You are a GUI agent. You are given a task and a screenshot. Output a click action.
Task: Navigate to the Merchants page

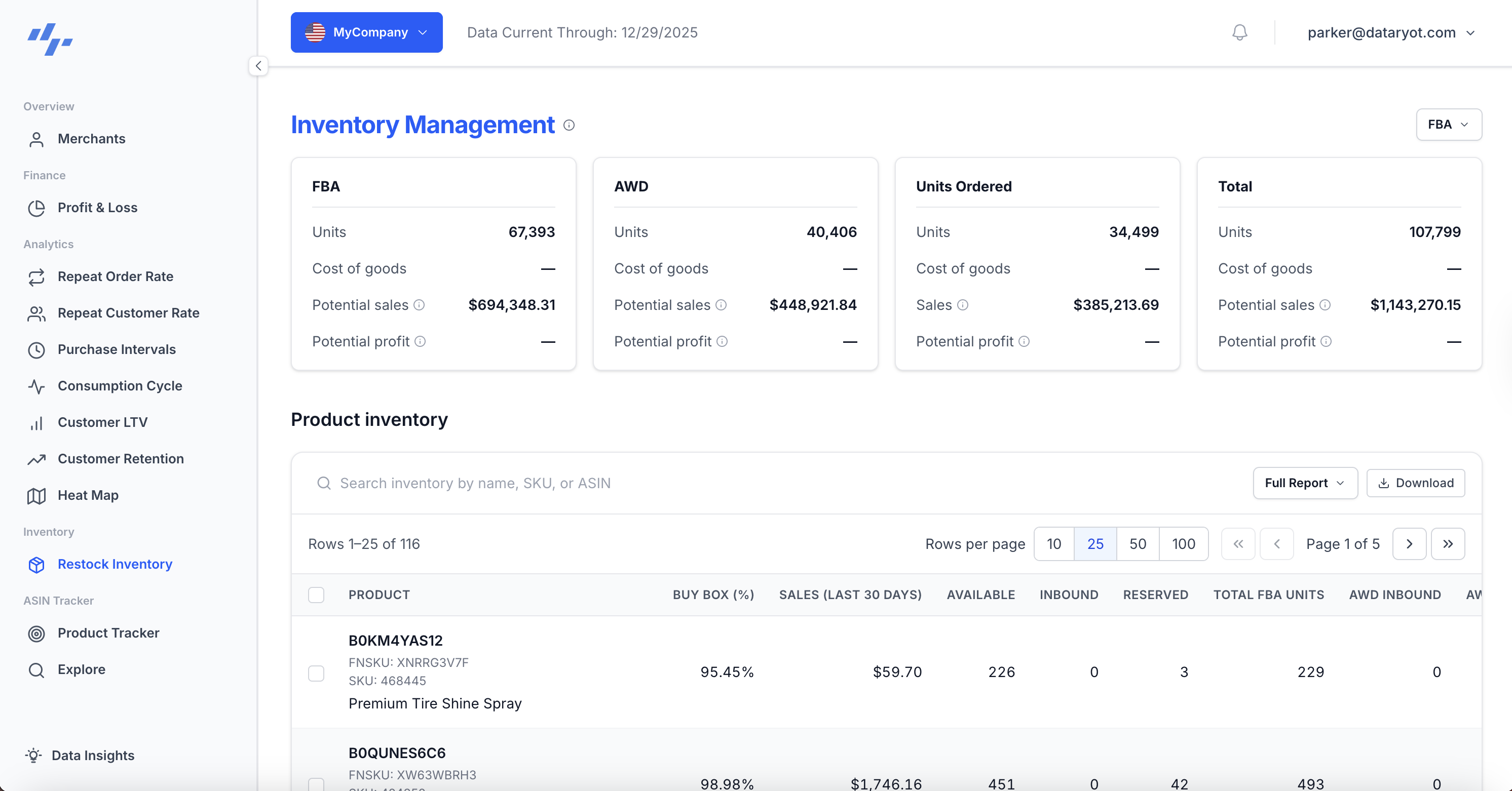click(x=91, y=139)
